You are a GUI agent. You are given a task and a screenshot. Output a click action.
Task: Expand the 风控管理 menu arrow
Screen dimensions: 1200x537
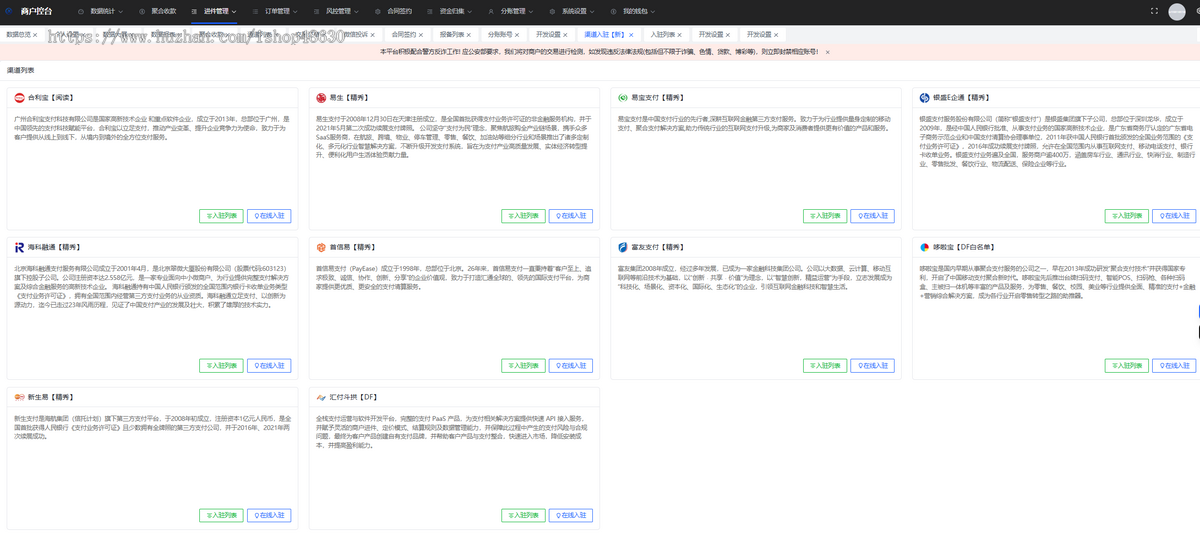(x=355, y=11)
